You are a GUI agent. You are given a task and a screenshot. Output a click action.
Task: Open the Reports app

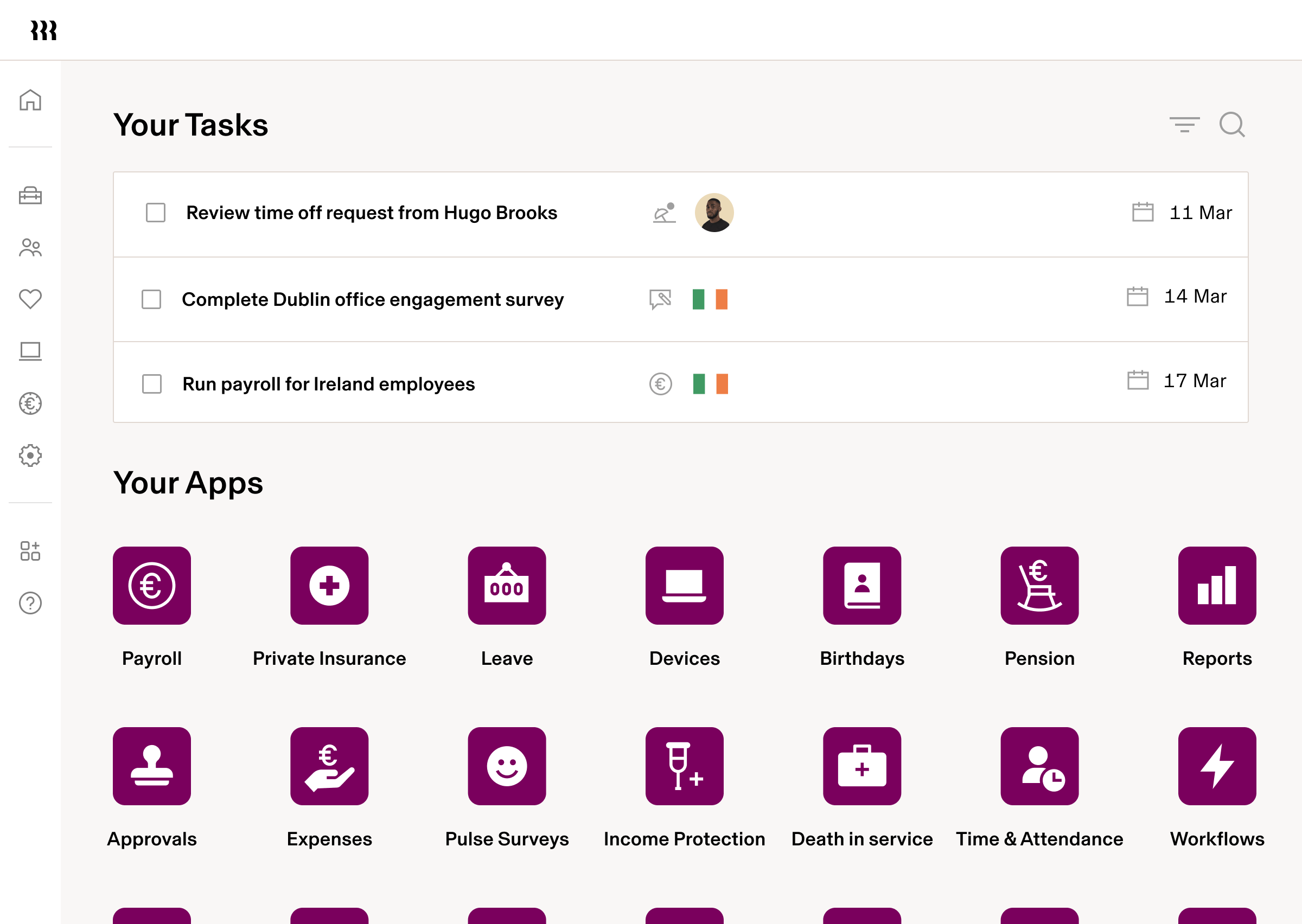pos(1217,586)
